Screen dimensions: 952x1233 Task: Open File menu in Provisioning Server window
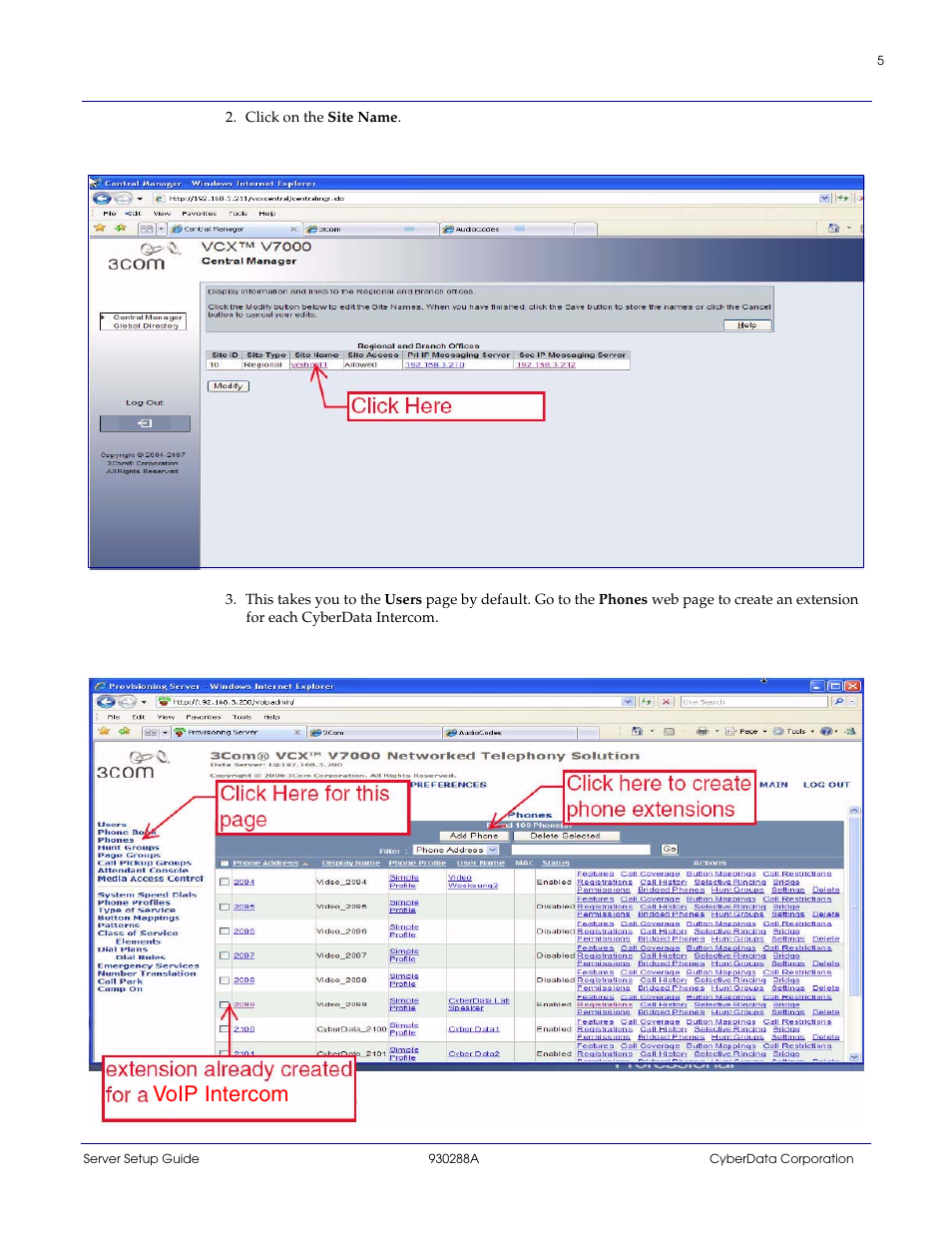coord(114,717)
